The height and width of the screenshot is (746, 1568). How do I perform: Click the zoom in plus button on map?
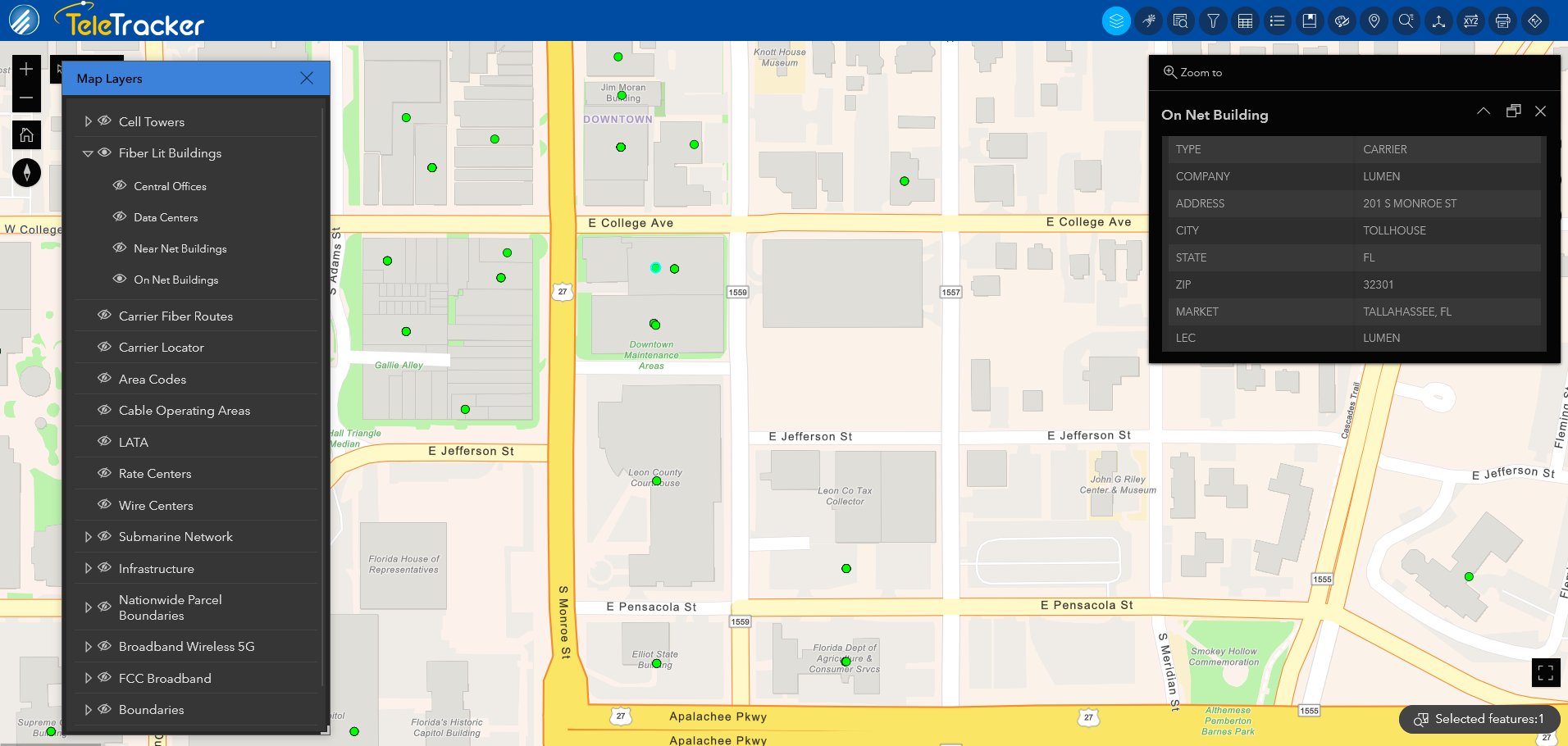(26, 68)
